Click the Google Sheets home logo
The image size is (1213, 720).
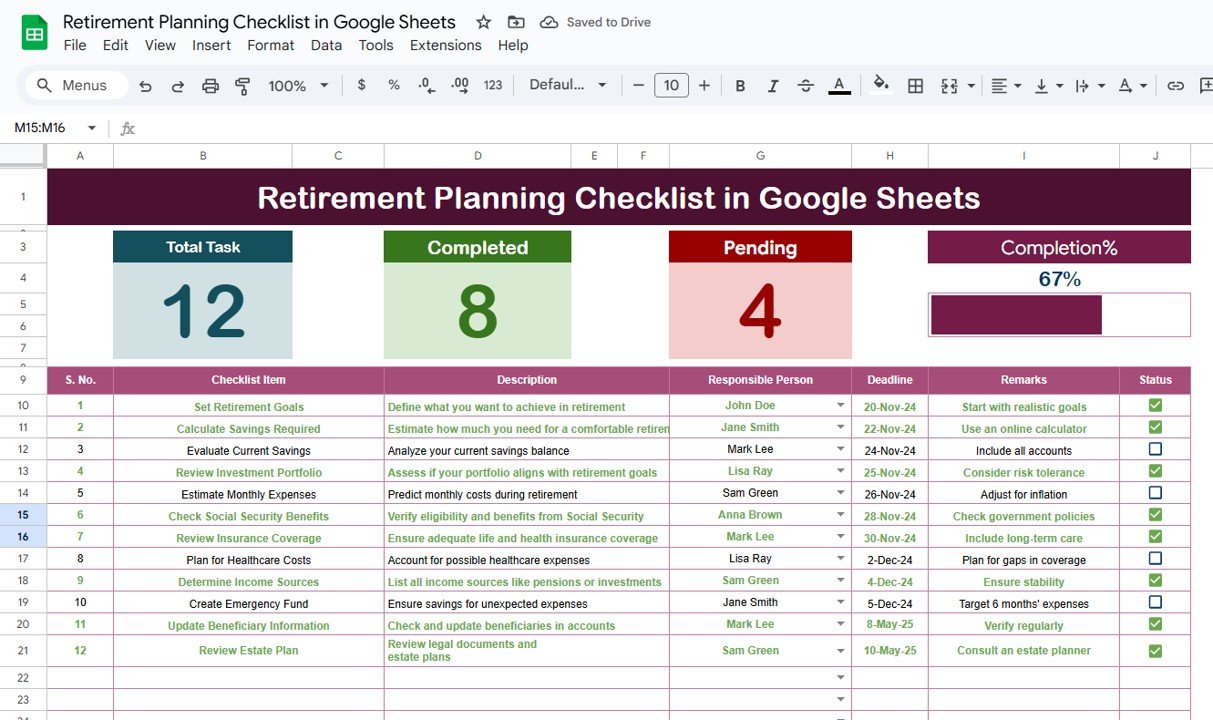pyautogui.click(x=35, y=33)
